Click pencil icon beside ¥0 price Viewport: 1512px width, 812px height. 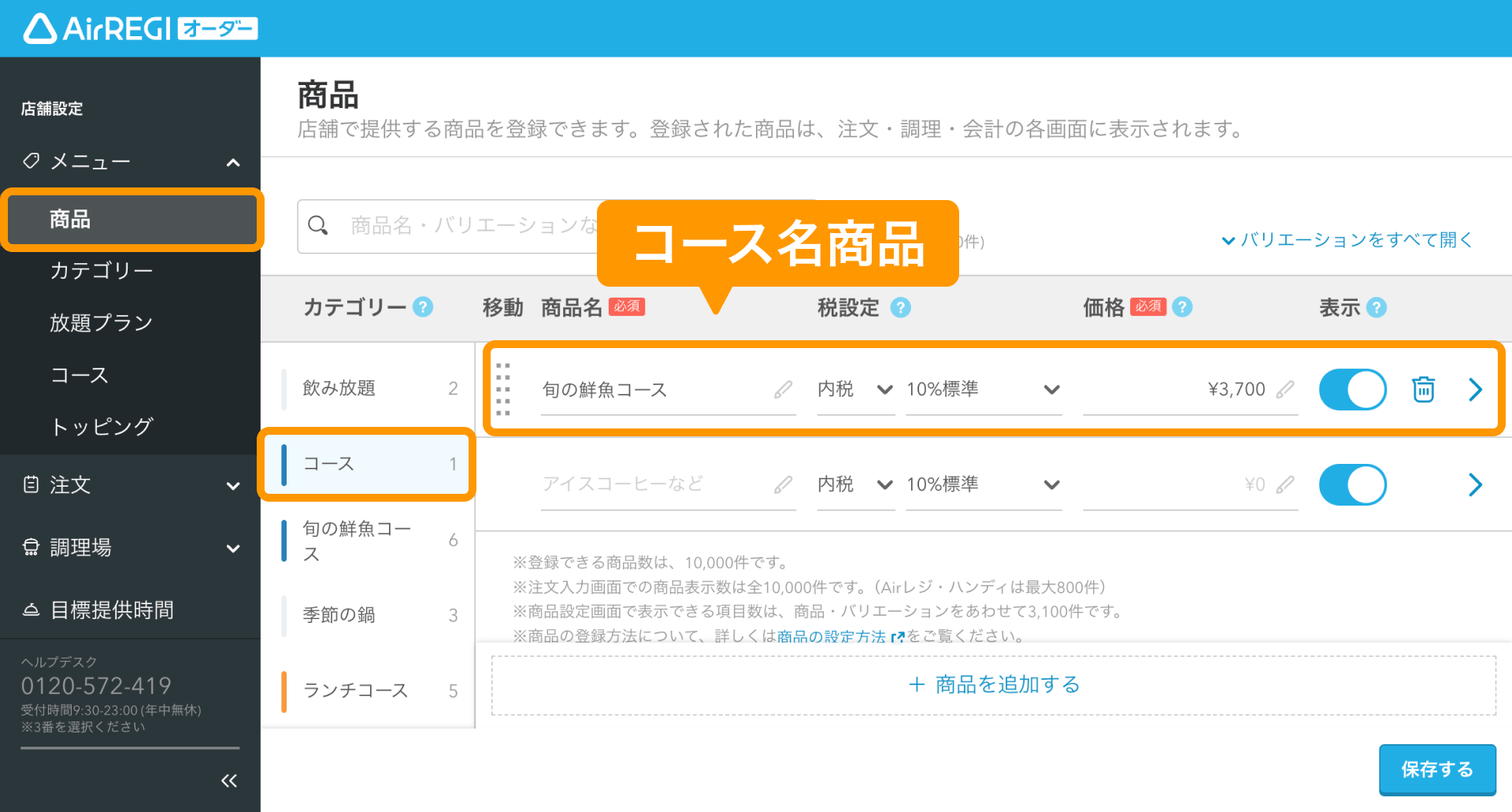(x=1285, y=484)
